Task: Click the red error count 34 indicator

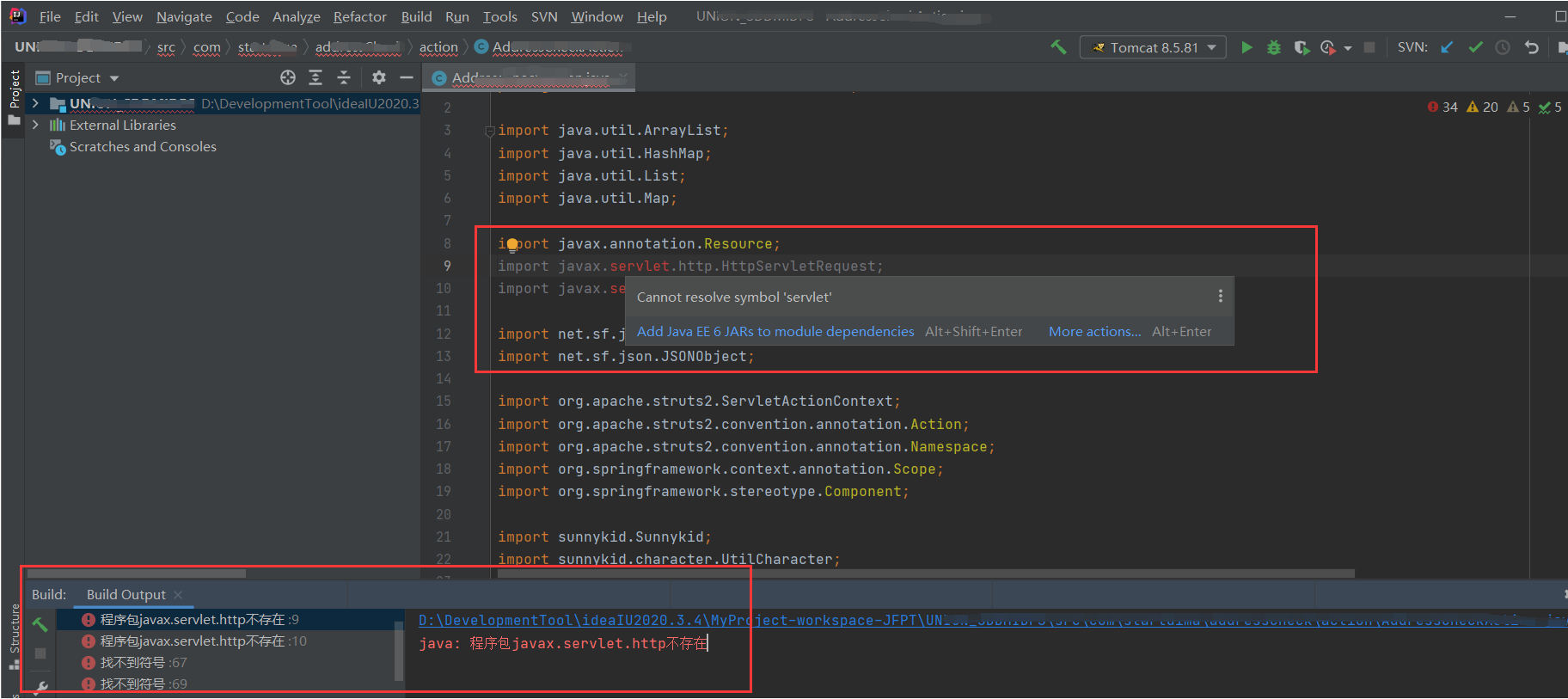Action: tap(1442, 107)
